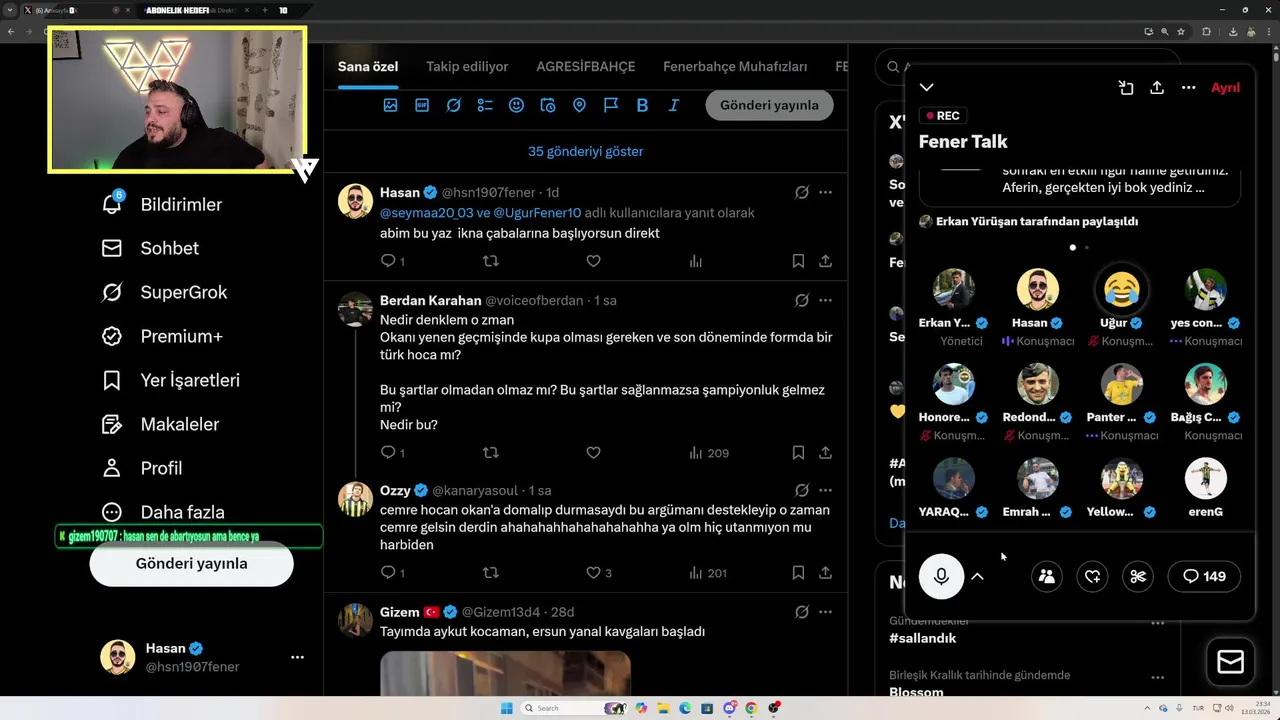The image size is (1280, 720).
Task: Open space comments showing 149
Action: (x=1204, y=576)
